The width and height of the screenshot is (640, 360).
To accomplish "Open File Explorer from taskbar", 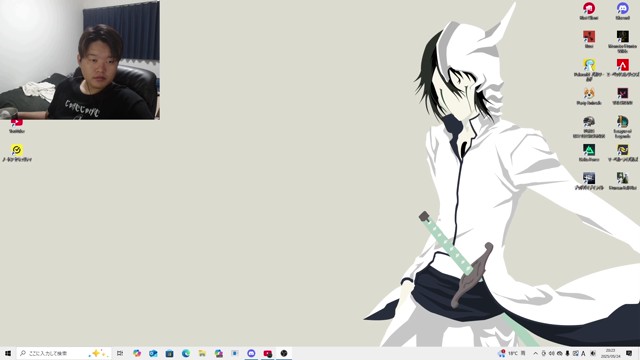I will point(202,353).
